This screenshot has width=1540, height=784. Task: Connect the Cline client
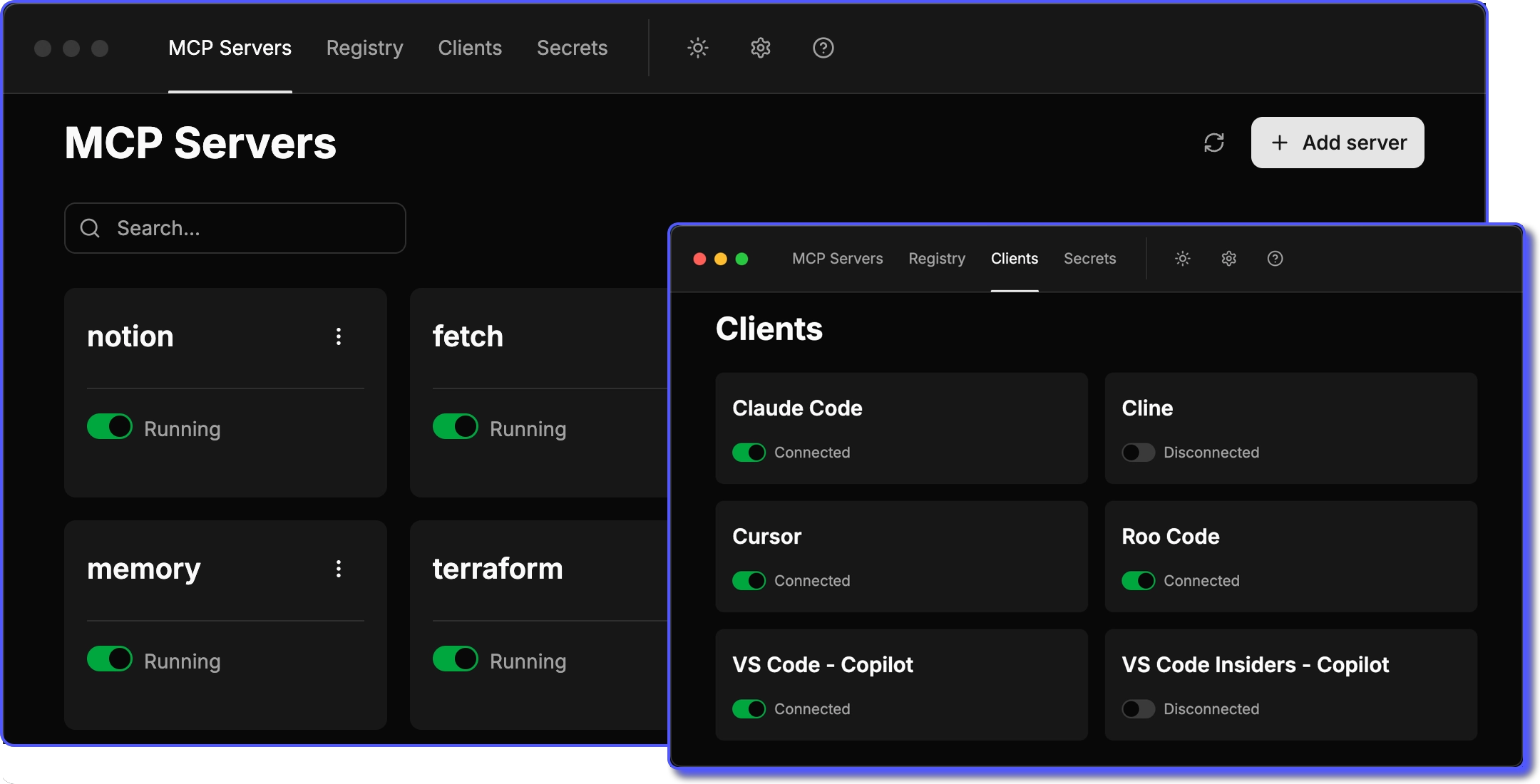click(x=1139, y=452)
